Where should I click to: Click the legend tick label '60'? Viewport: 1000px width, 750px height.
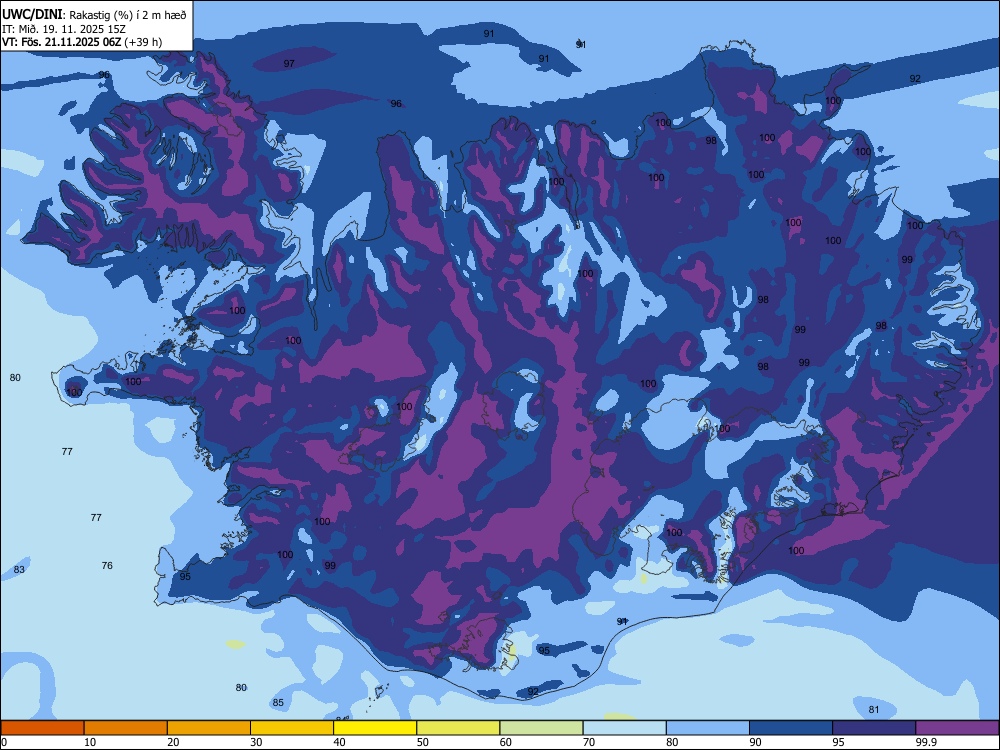(x=506, y=742)
